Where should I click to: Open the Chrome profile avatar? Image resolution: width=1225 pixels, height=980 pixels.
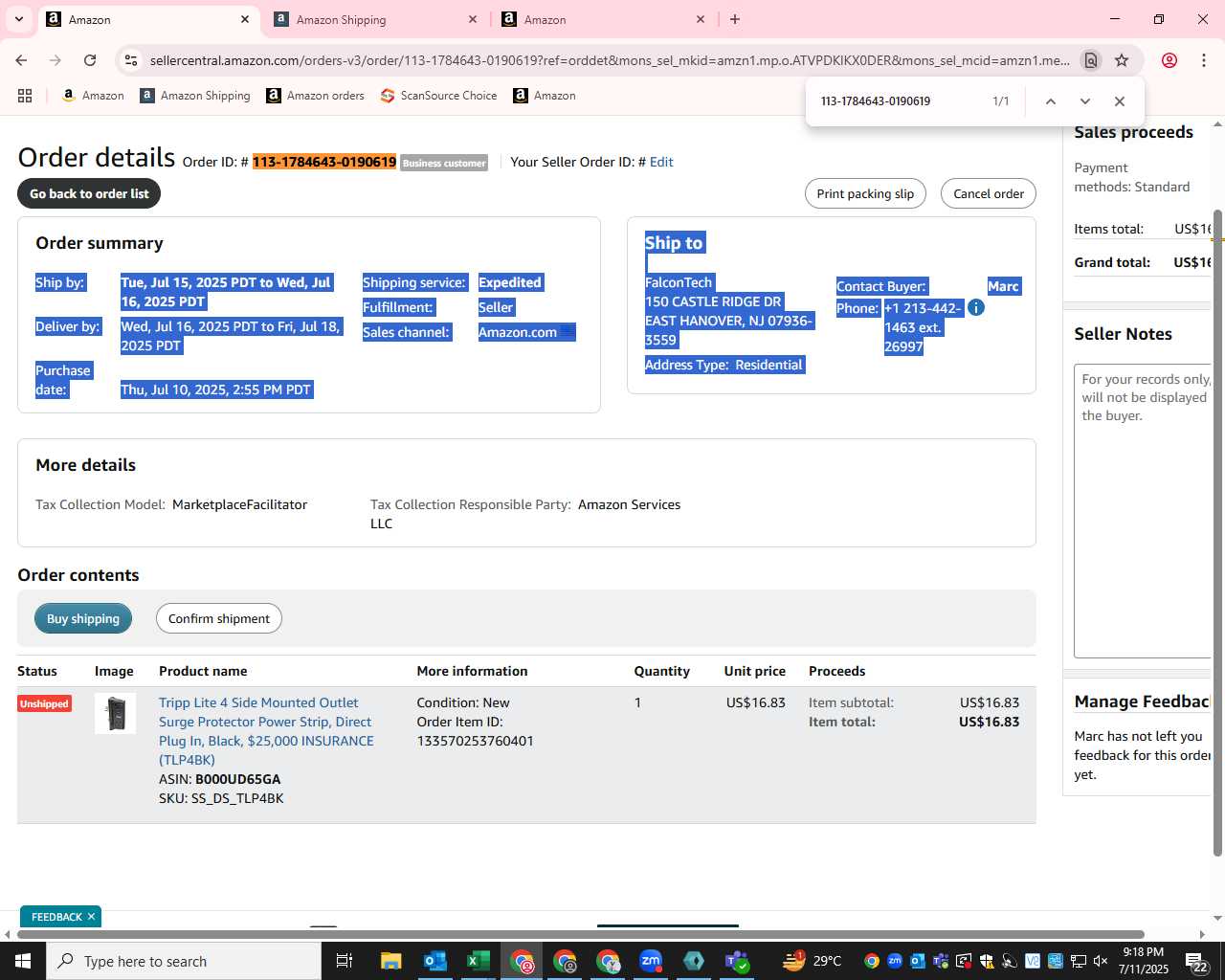[x=1169, y=60]
